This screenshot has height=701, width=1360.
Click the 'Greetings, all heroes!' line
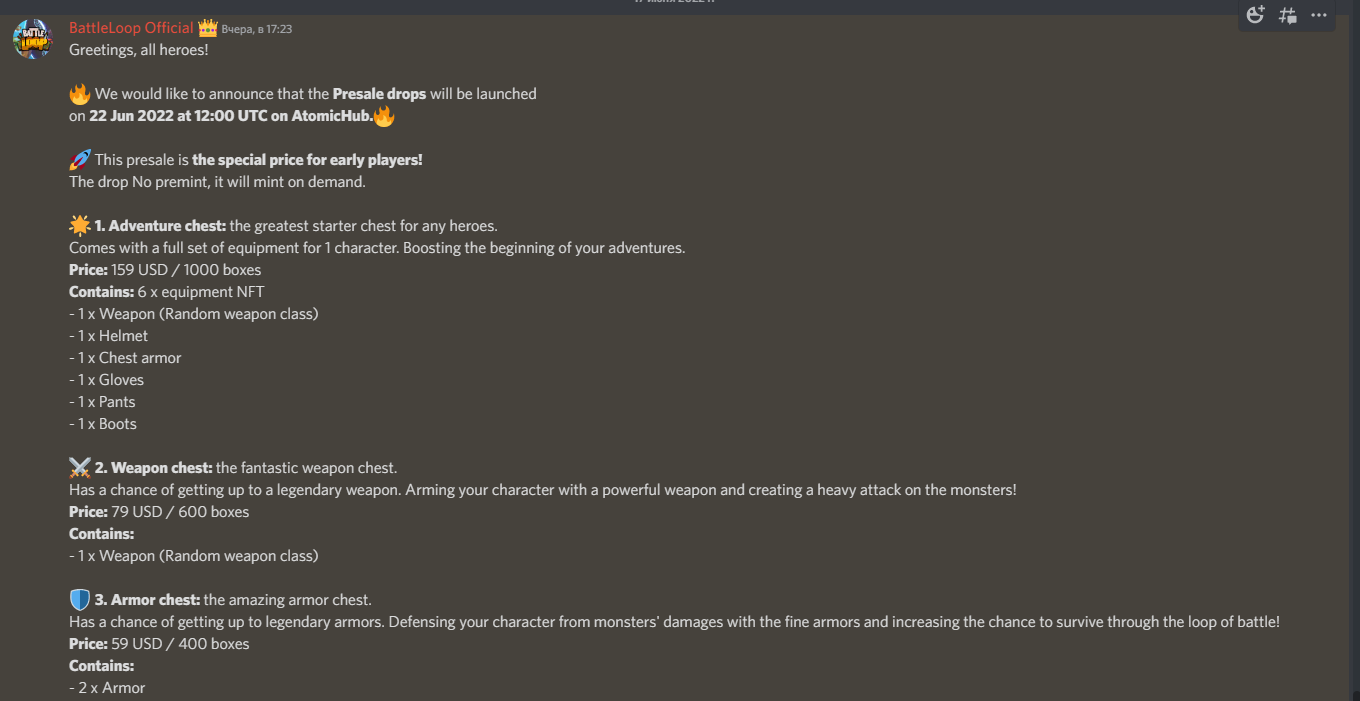pos(139,50)
